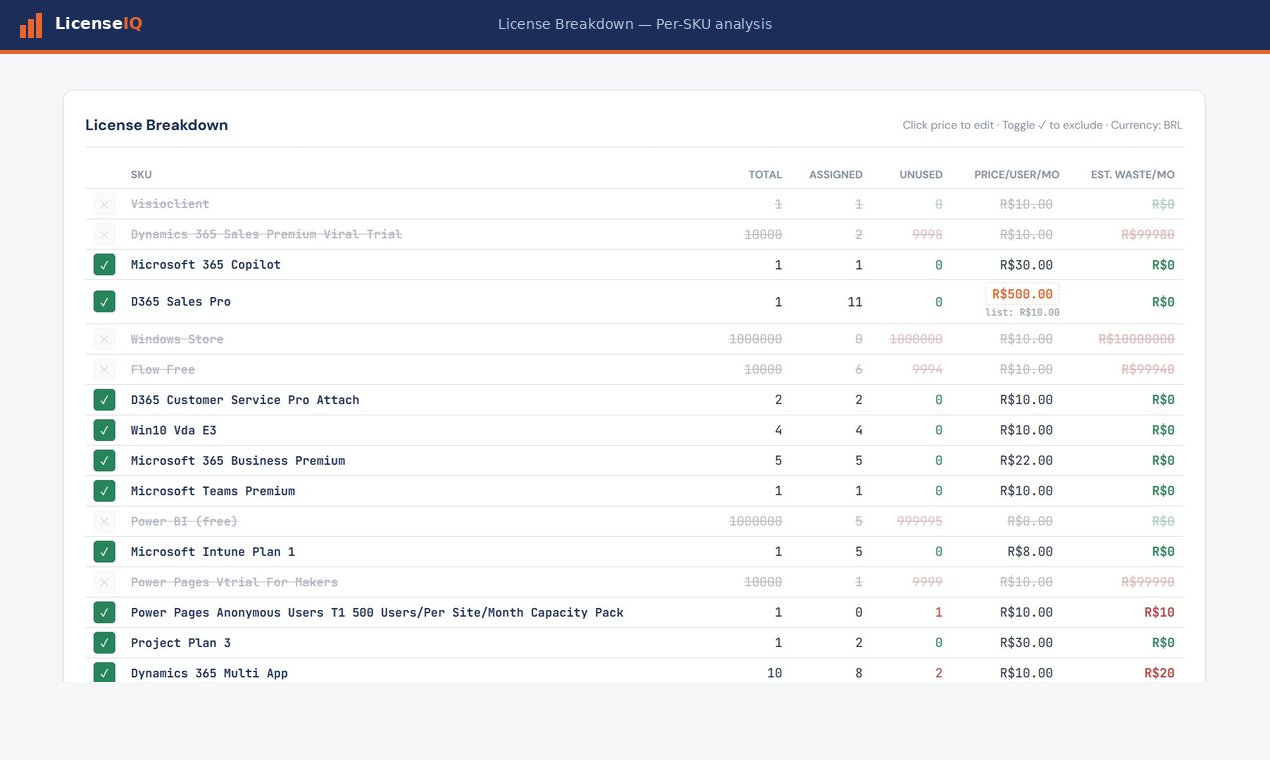Exclude Win10 Vda E3 with its checkbox
The image size is (1270, 760).
tap(104, 430)
